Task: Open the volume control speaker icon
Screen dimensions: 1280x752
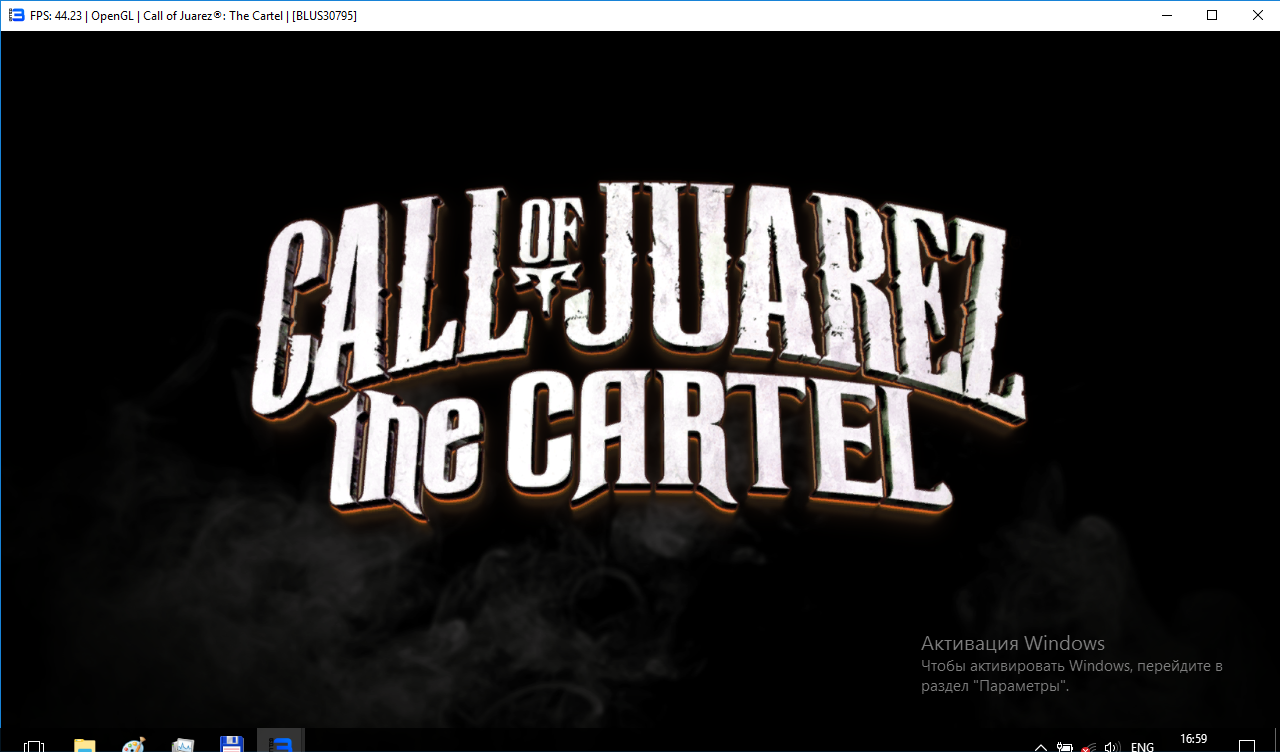Action: (1111, 746)
